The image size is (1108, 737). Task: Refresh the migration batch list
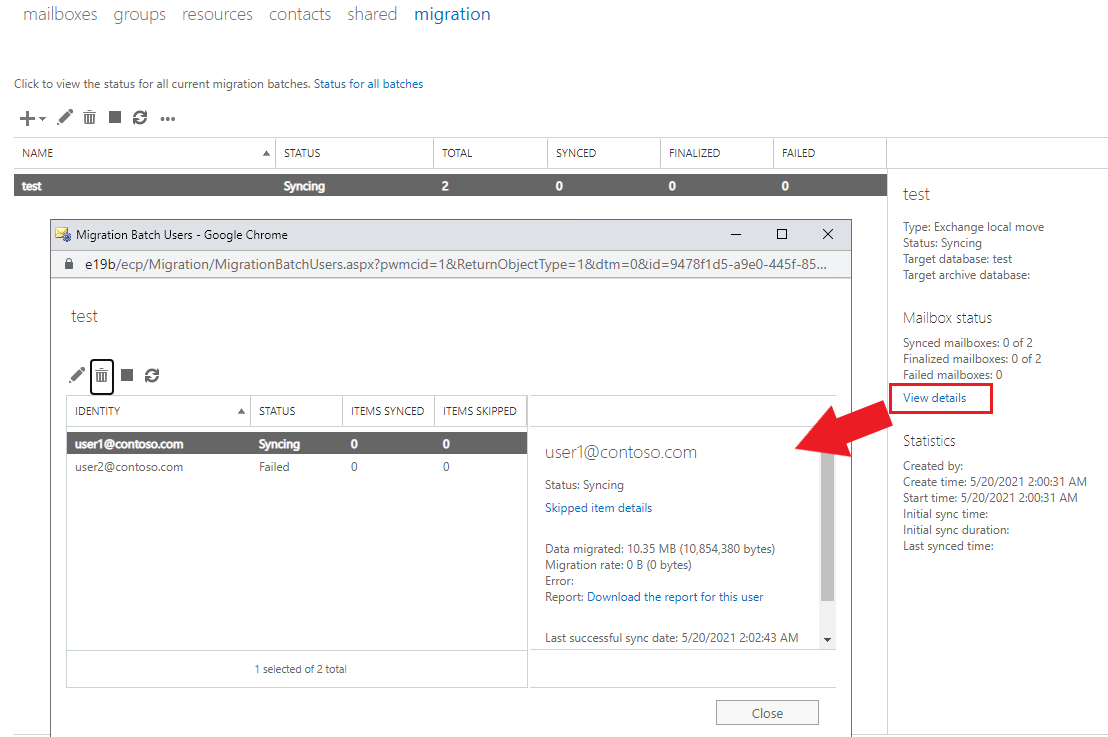(139, 117)
